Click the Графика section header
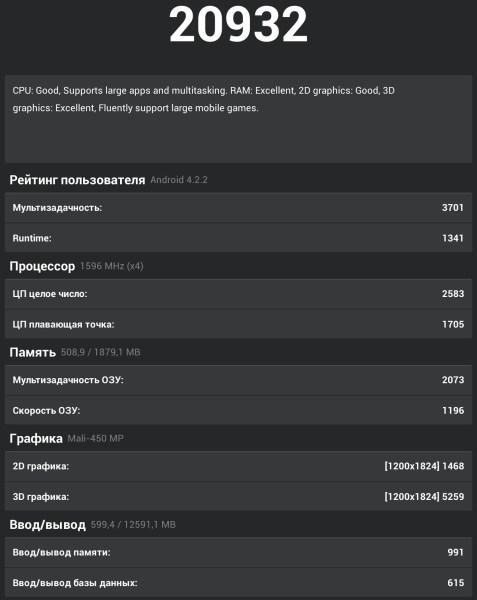The image size is (477, 600). (x=36, y=439)
